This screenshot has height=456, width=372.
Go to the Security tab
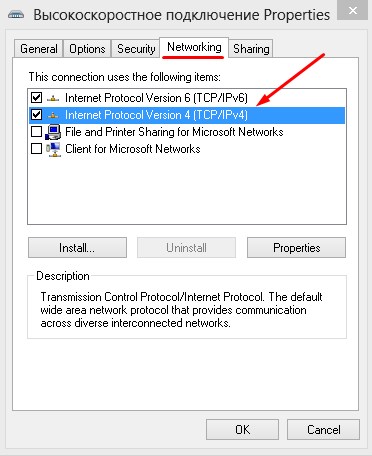(x=136, y=49)
